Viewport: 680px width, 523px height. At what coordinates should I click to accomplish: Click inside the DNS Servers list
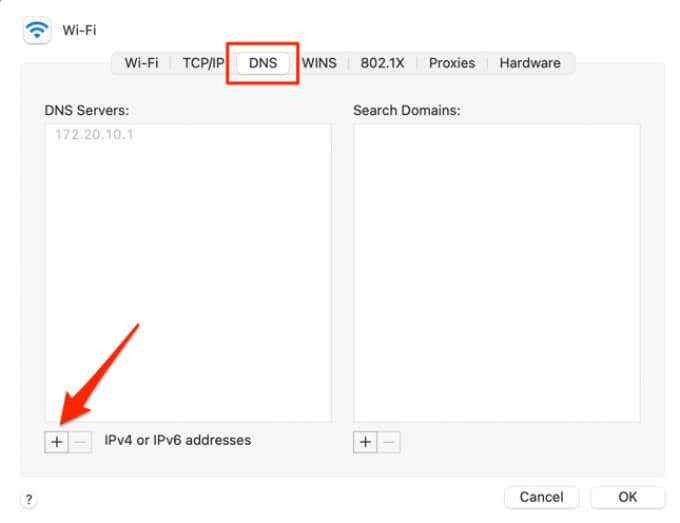(x=189, y=273)
